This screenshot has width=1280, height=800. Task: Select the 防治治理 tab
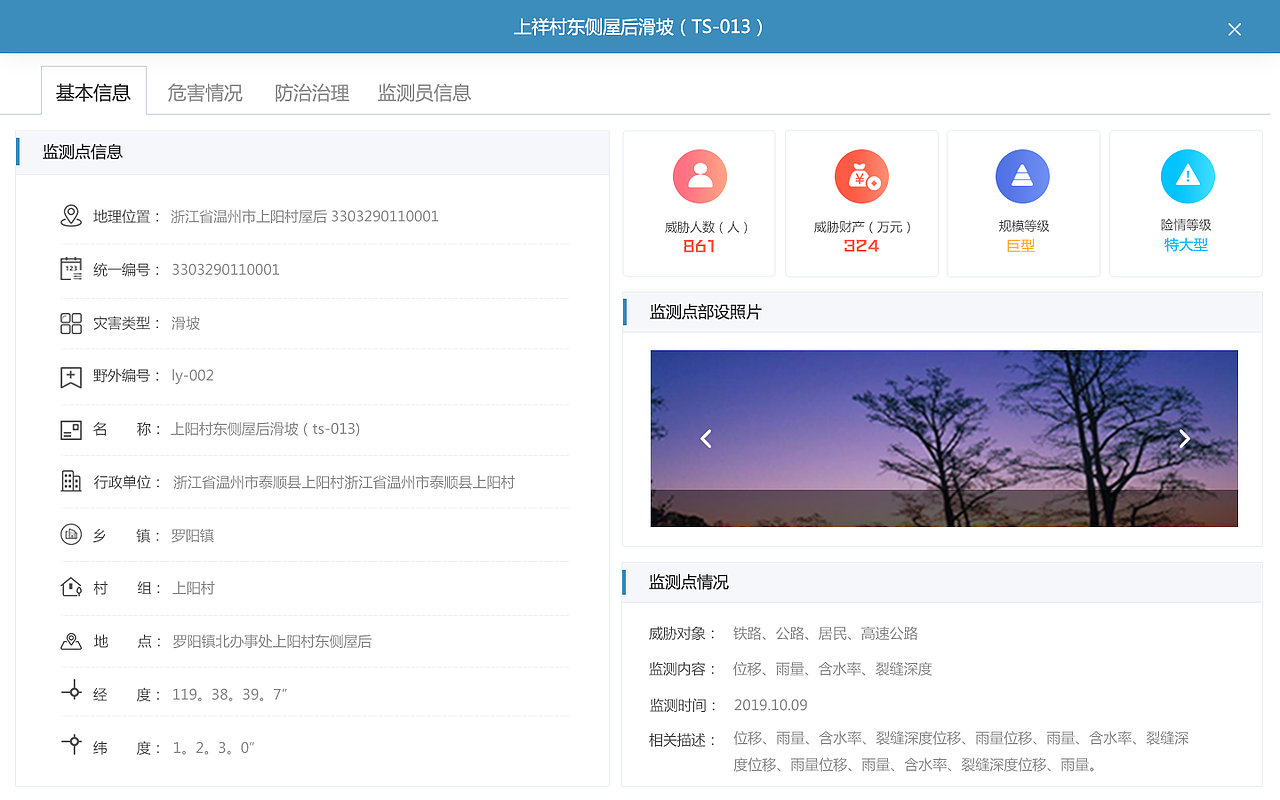[311, 92]
